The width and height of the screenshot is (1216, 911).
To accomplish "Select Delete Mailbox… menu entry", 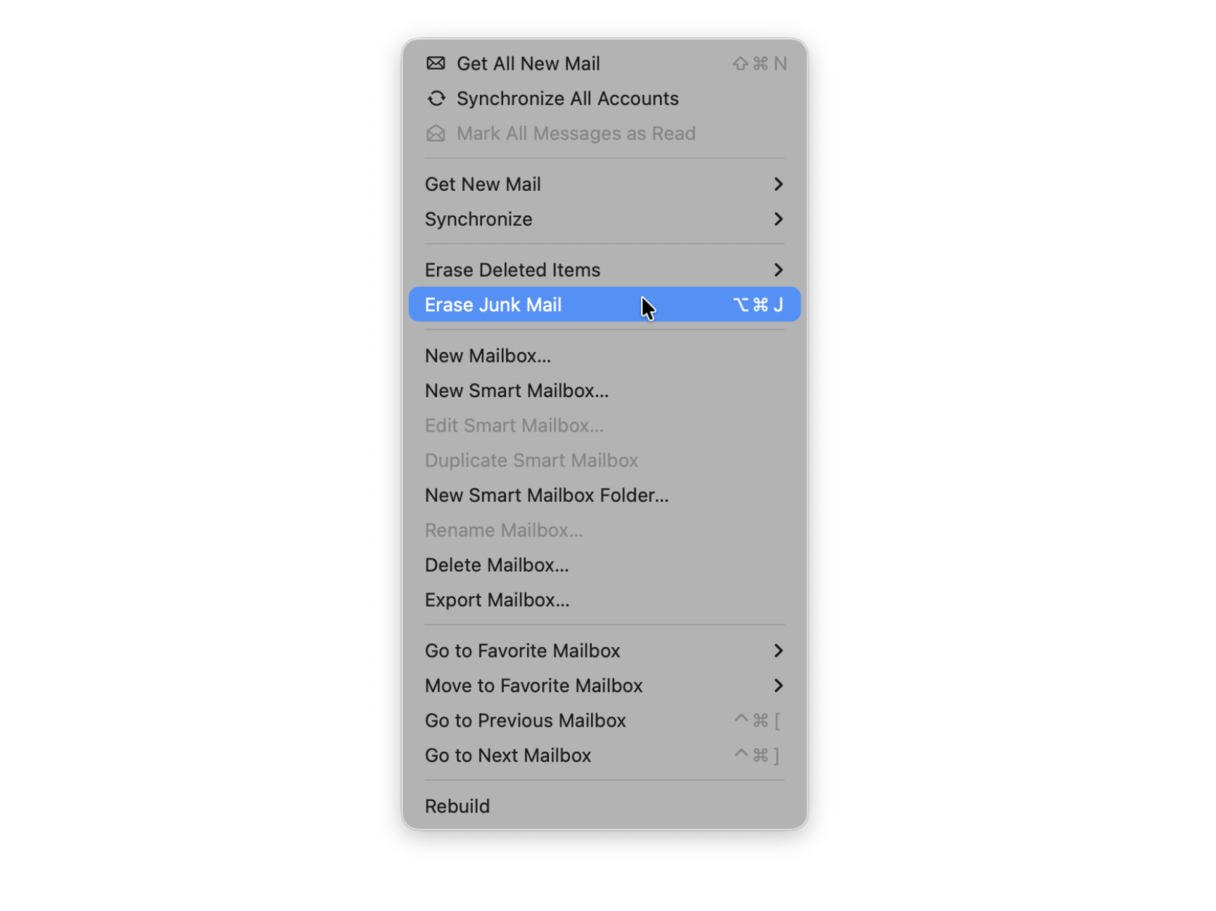I will pos(605,566).
